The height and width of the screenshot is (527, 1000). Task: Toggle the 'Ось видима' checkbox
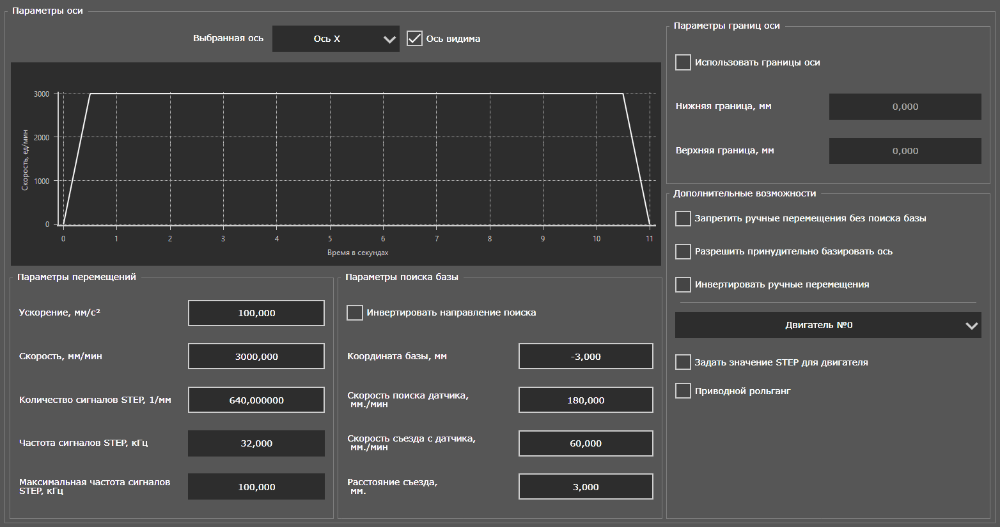tap(415, 39)
